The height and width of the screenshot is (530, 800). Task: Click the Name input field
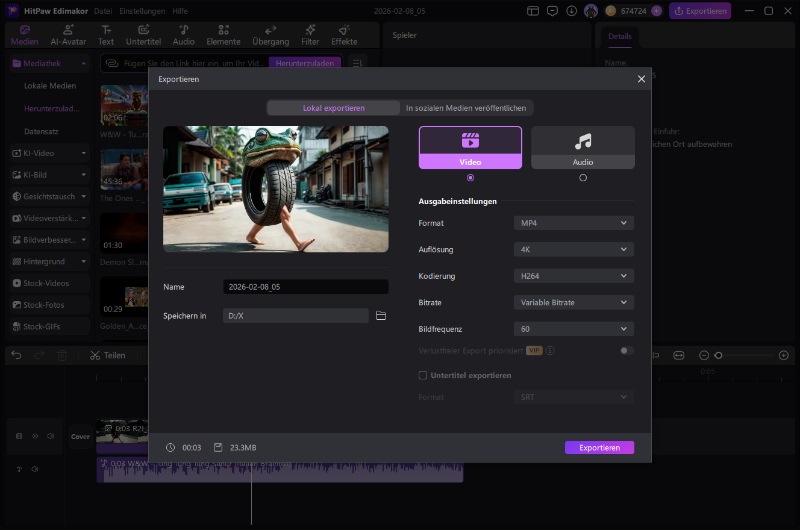point(305,287)
